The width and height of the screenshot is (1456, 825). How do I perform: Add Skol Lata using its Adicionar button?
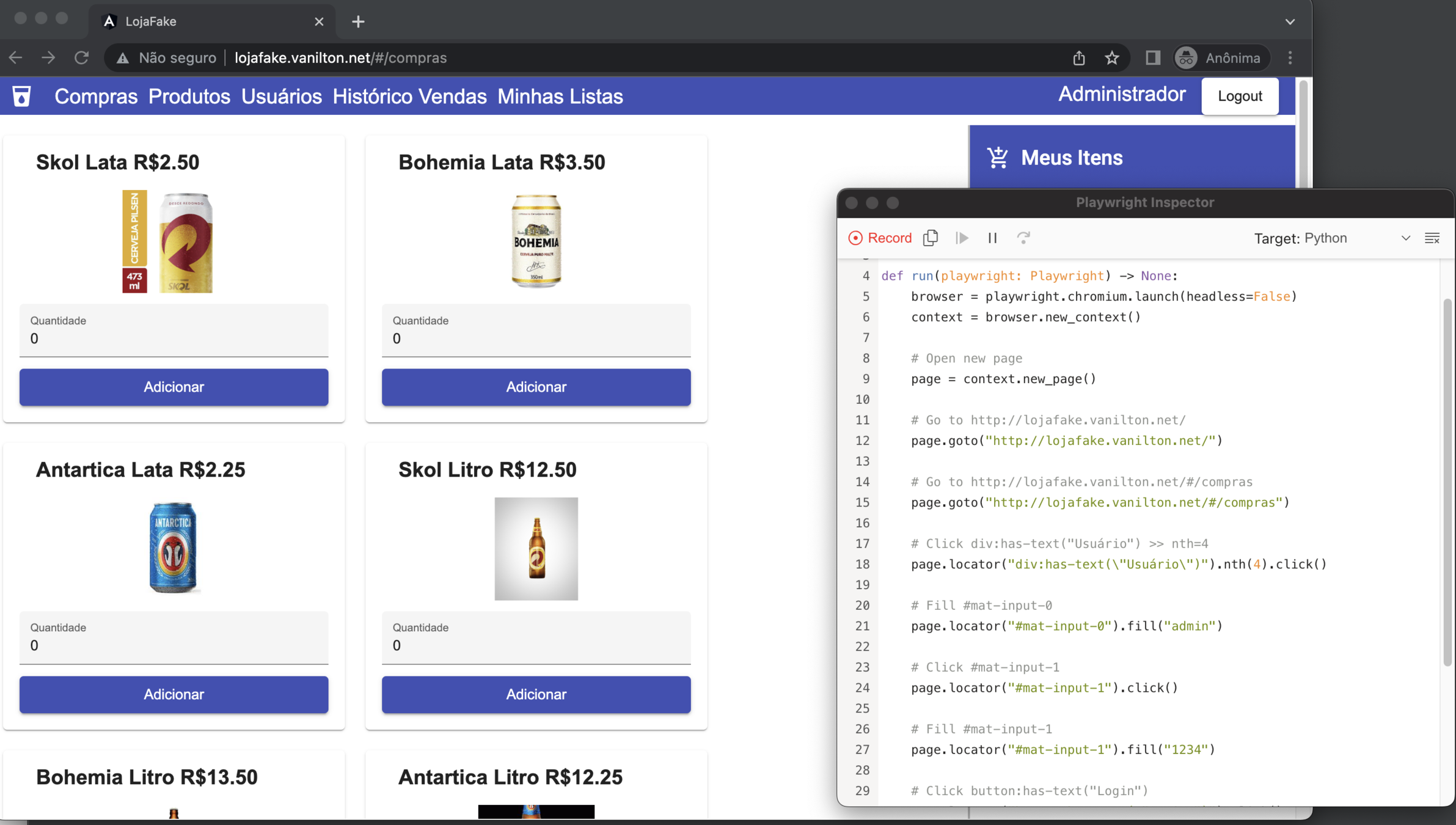(x=174, y=387)
